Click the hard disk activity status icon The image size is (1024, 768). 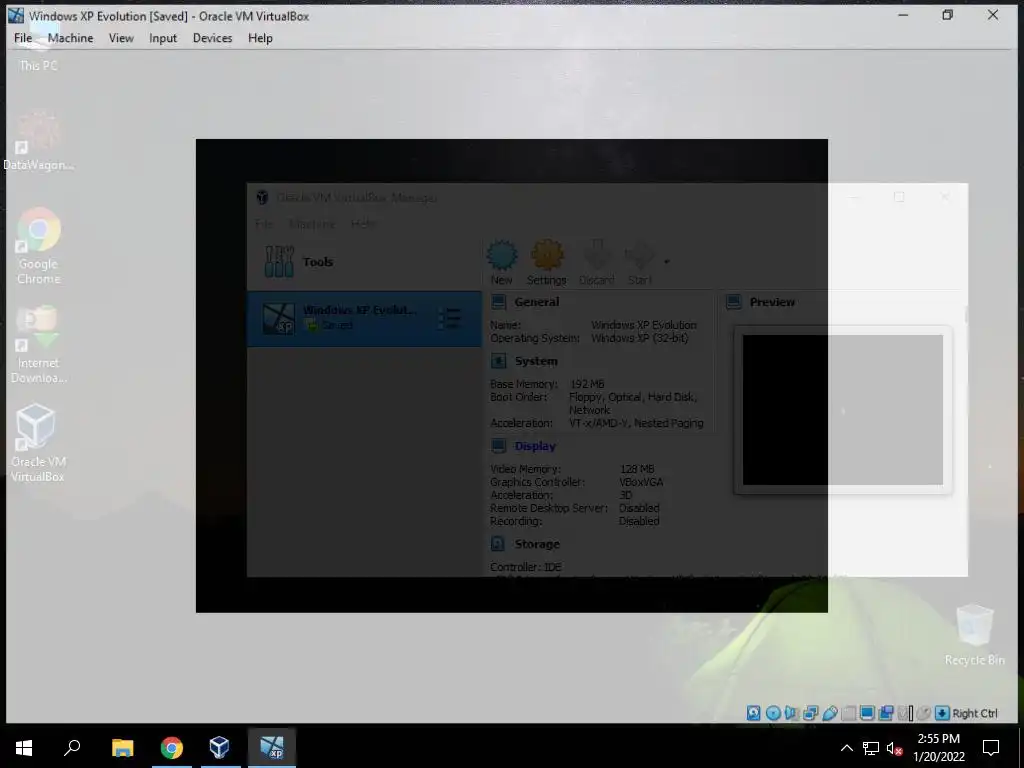click(x=754, y=713)
